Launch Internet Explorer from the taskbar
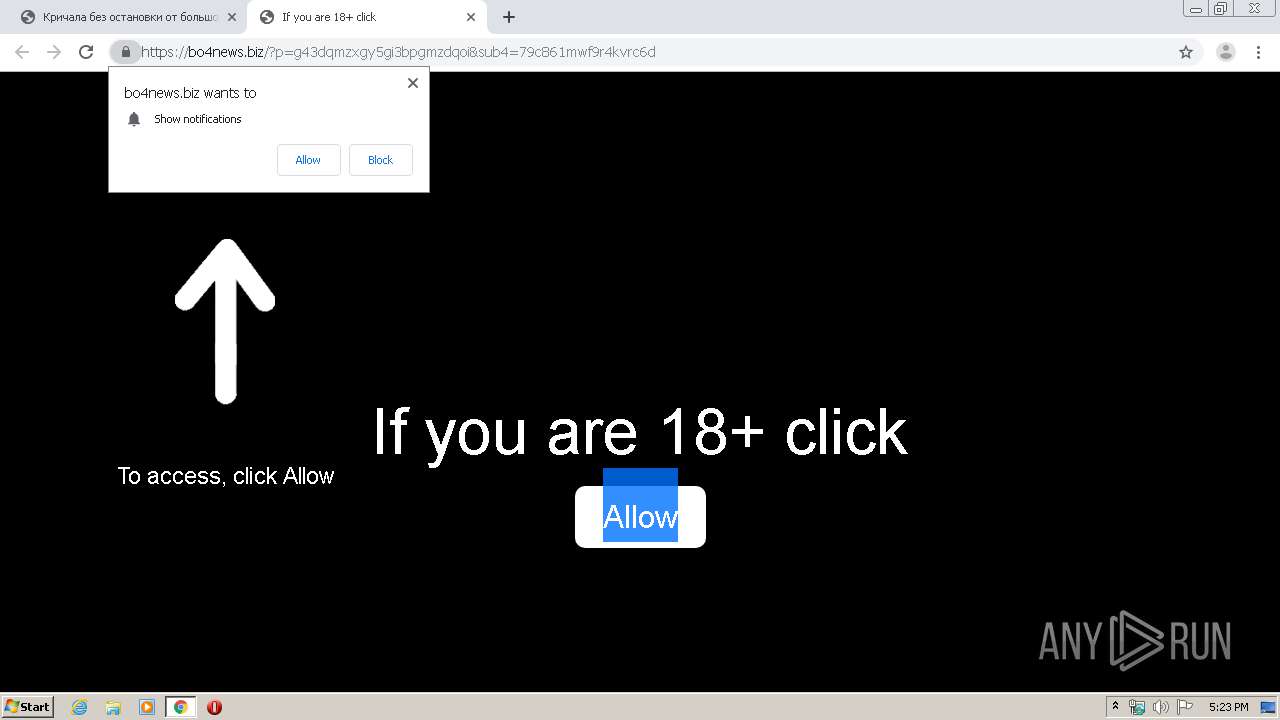 tap(80, 707)
